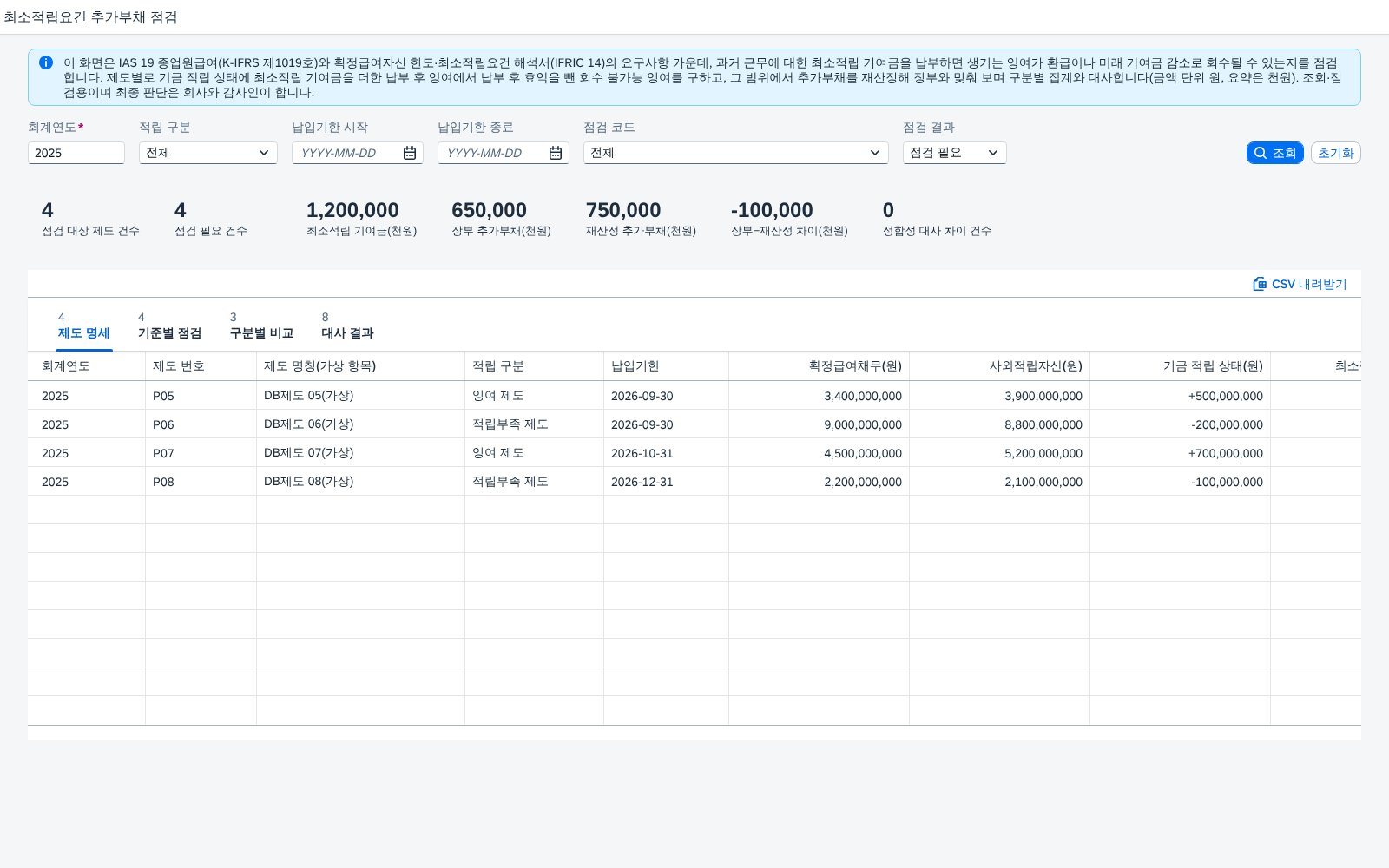The image size is (1389, 868).
Task: Open the 납입기한 종료 calendar picker icon
Action: coord(556,153)
